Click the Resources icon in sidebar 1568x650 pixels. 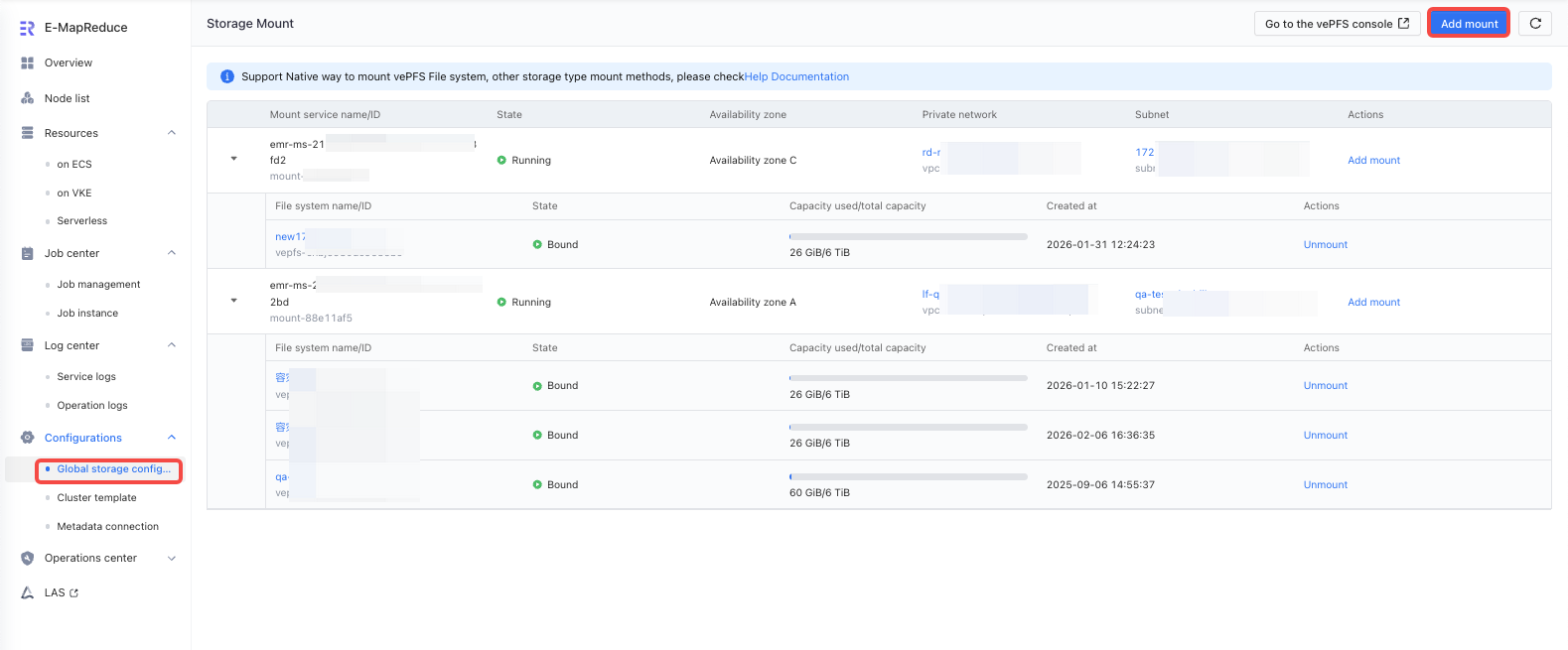point(28,133)
